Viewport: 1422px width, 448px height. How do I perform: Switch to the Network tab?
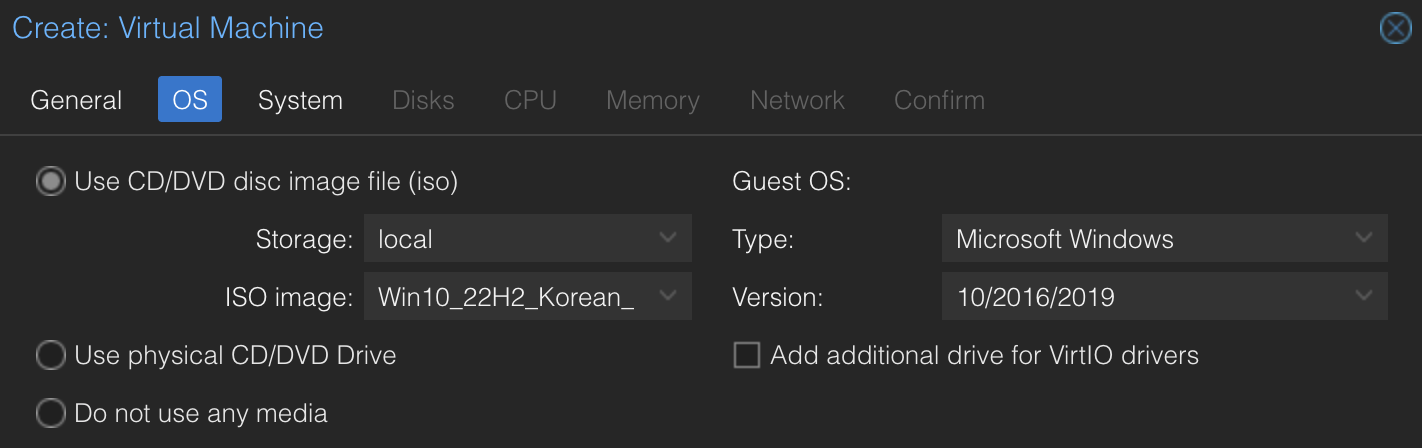tap(797, 100)
